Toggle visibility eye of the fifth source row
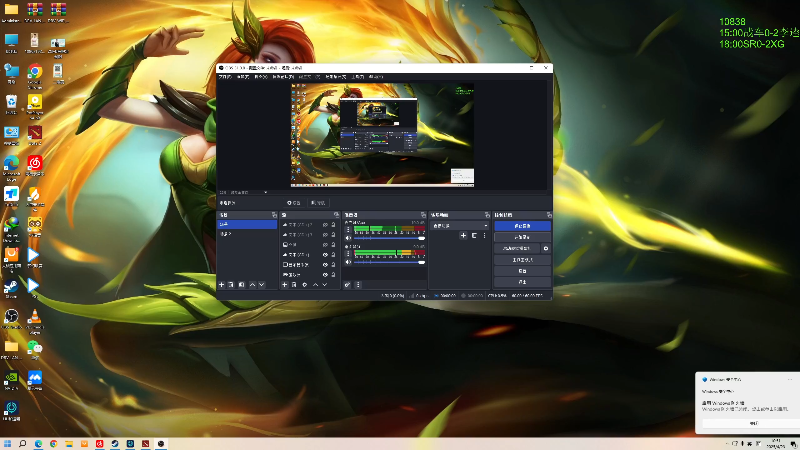The image size is (800, 450). click(325, 265)
